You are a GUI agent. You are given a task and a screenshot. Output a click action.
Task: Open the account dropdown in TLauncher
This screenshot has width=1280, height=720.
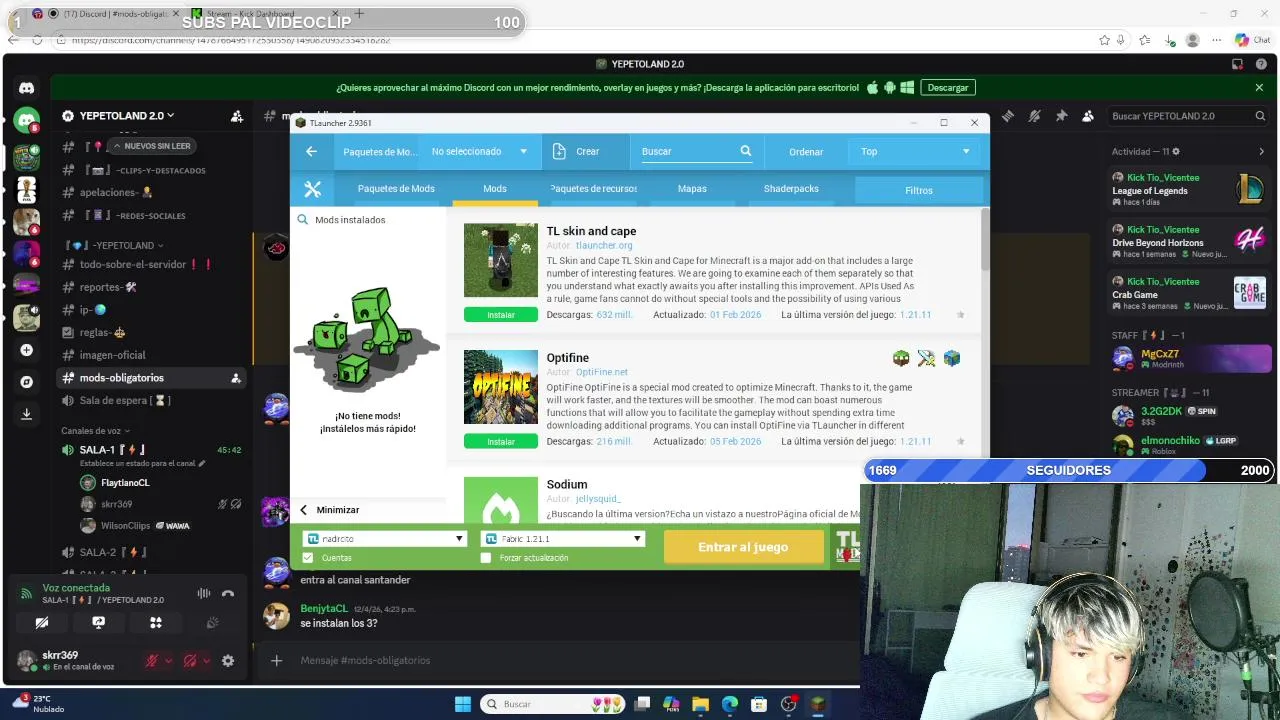385,538
